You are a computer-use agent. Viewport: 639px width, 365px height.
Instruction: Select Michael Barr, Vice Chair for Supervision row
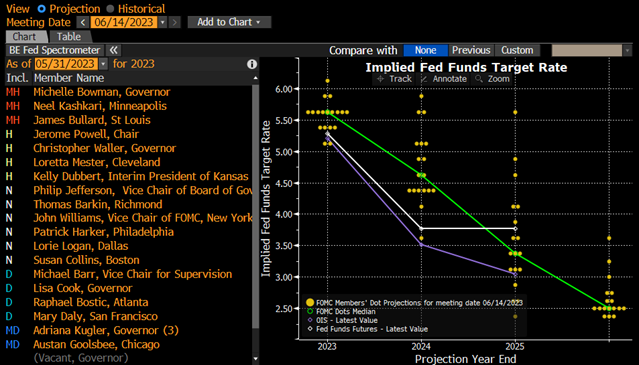pos(129,274)
